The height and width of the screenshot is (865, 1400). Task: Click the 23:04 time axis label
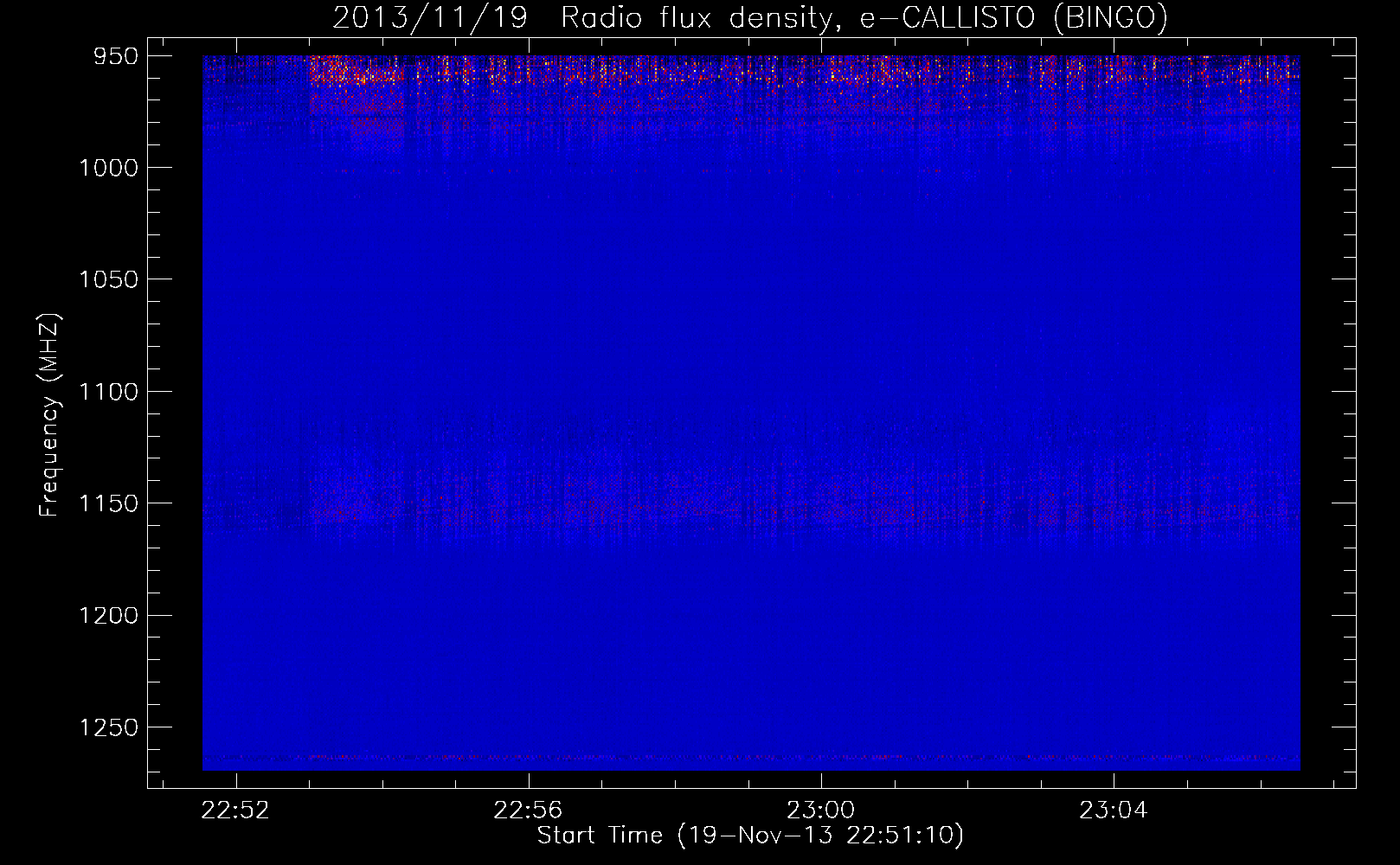coord(1114,811)
